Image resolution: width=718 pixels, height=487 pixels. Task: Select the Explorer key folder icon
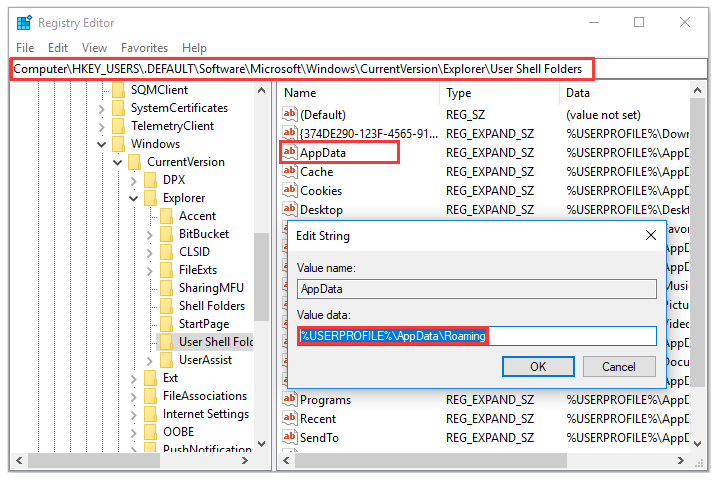pyautogui.click(x=151, y=198)
